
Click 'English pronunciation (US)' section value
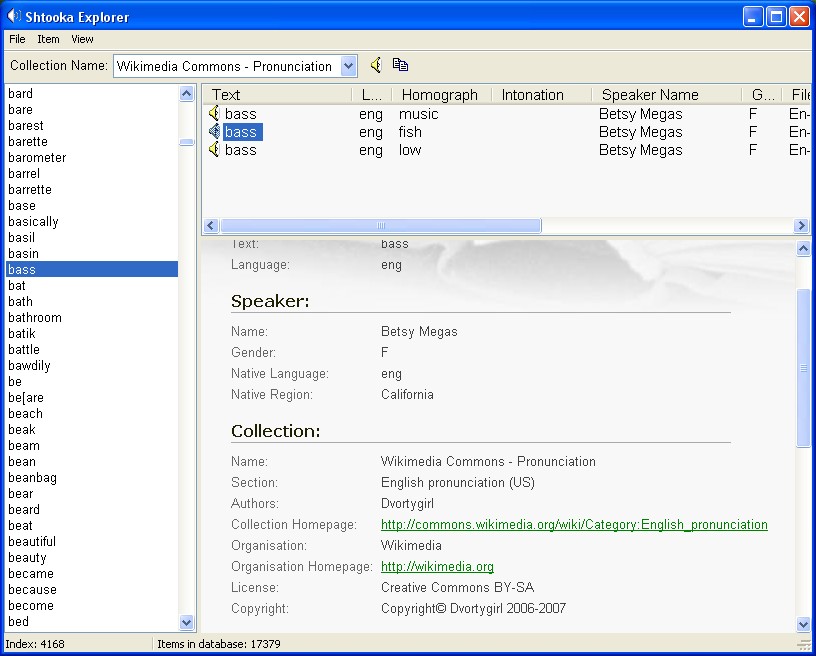click(457, 483)
